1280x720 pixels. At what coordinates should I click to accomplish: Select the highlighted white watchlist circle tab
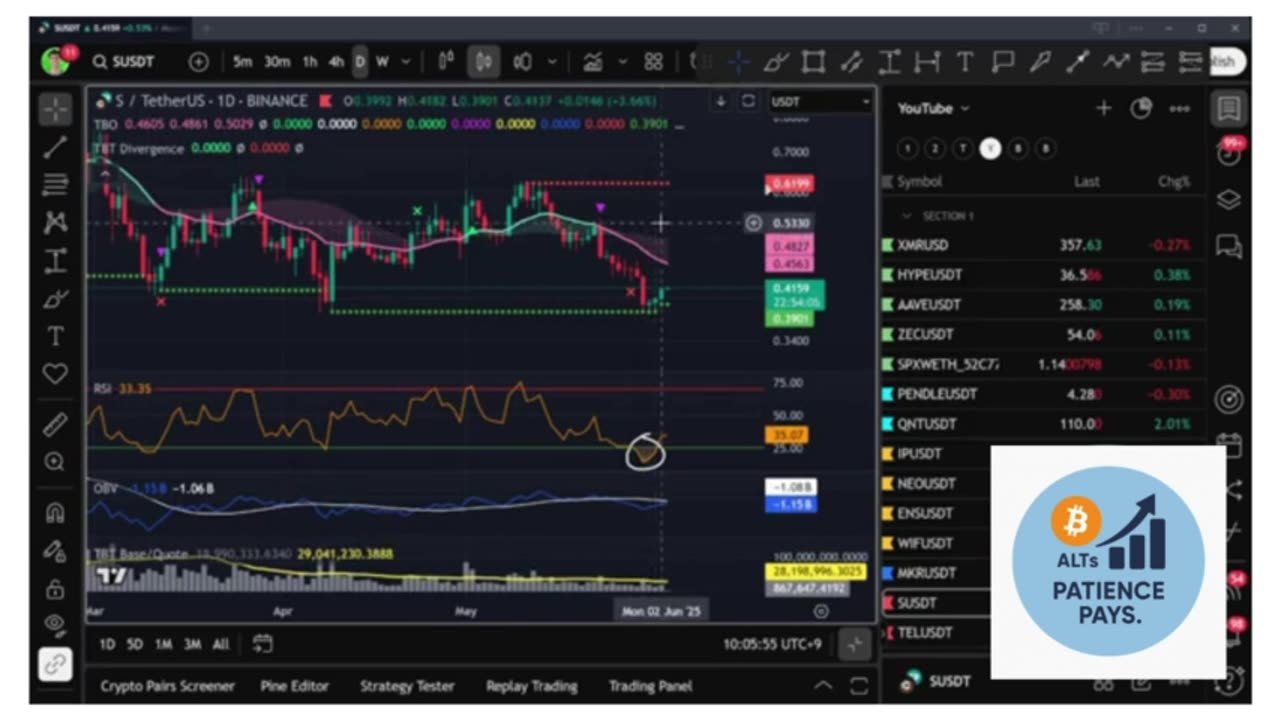[990, 148]
